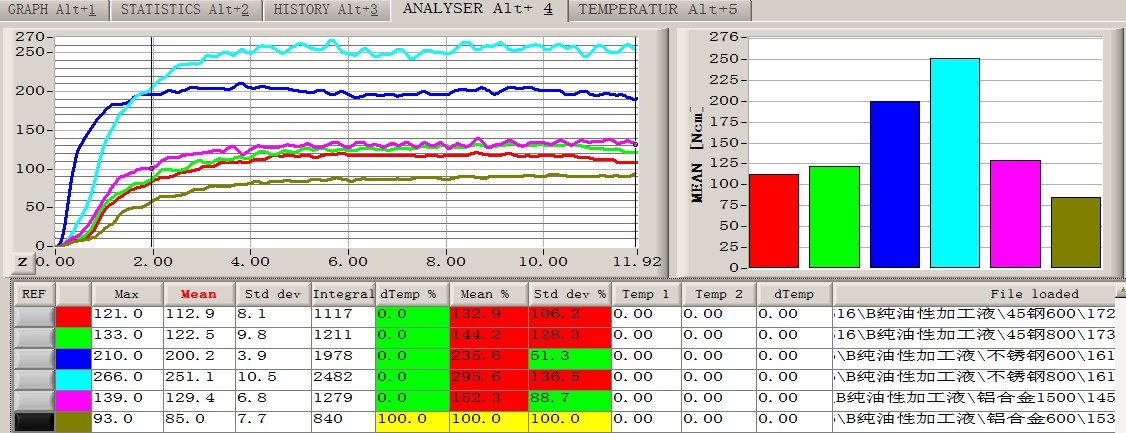
Task: Click the red color swatch in the table
Action: tap(74, 315)
